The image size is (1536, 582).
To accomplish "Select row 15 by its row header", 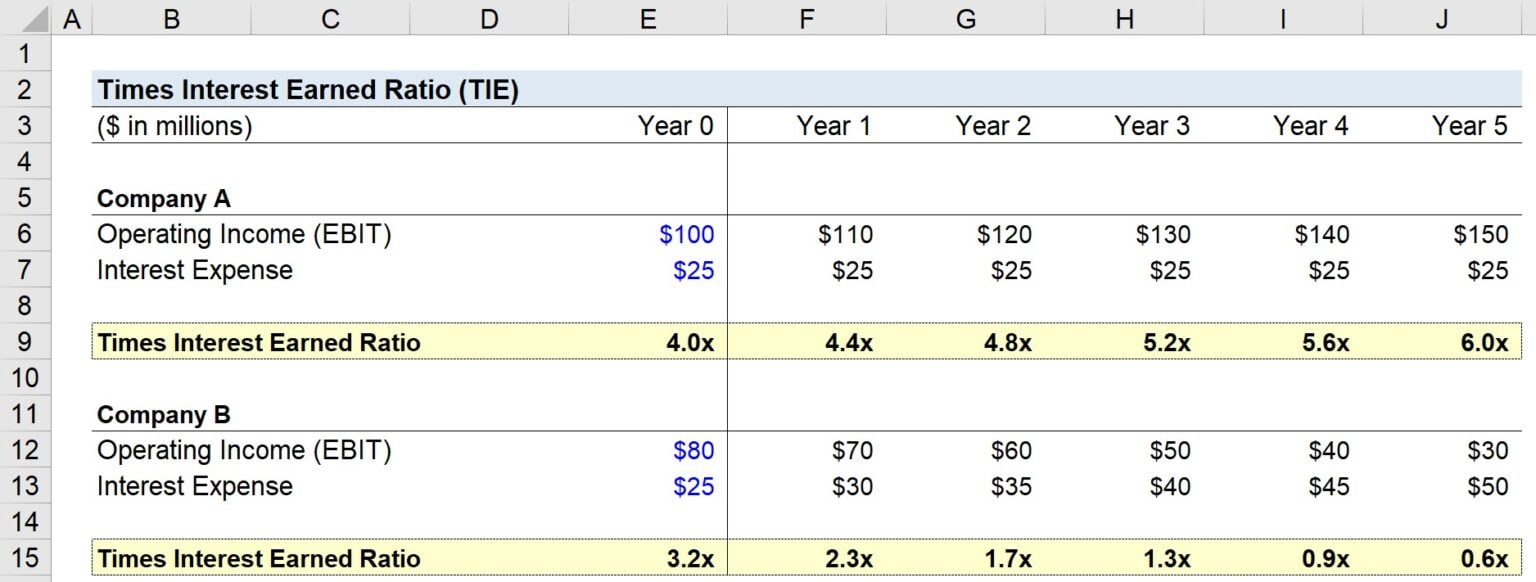I will (x=27, y=558).
